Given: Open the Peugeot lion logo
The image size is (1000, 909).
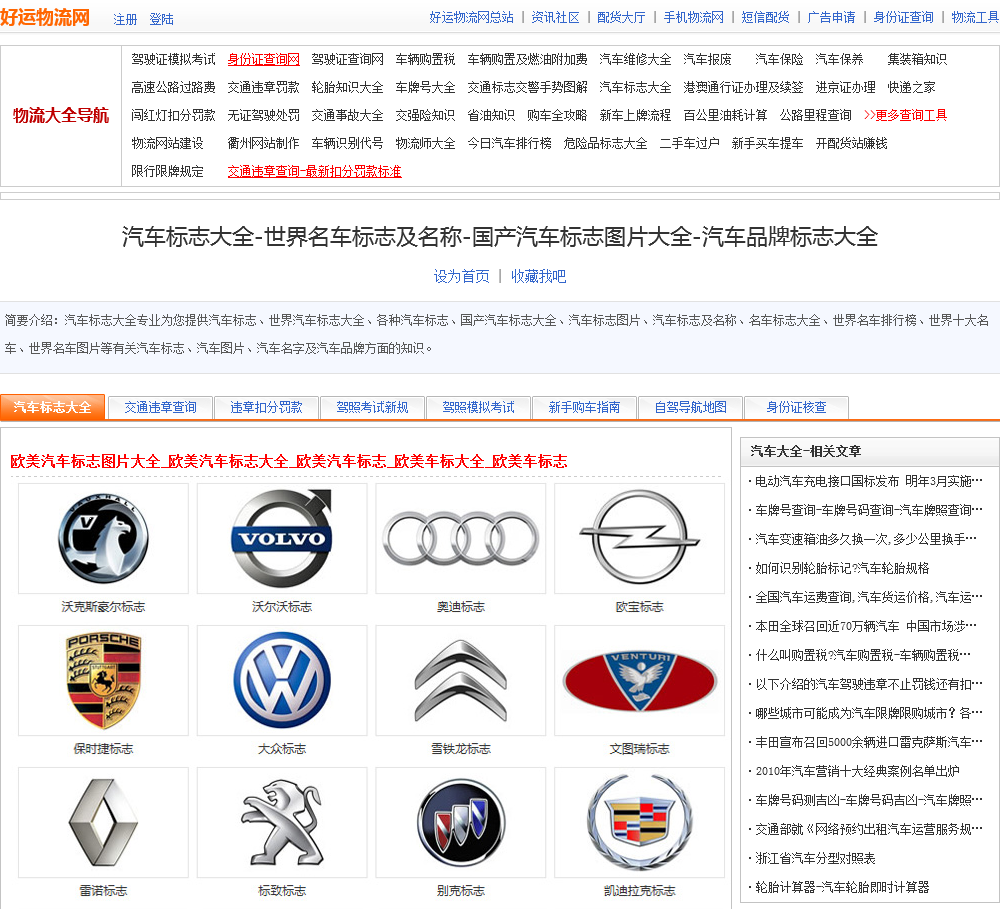Looking at the screenshot, I should (282, 823).
